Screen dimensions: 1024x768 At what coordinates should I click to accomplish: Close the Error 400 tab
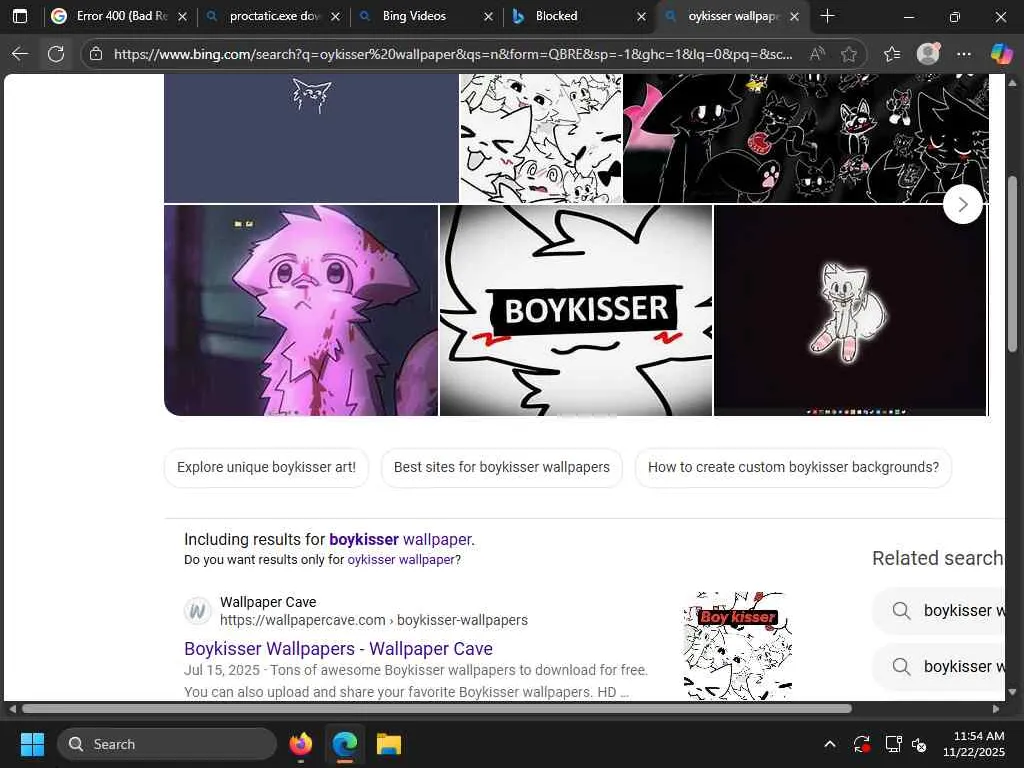click(183, 16)
